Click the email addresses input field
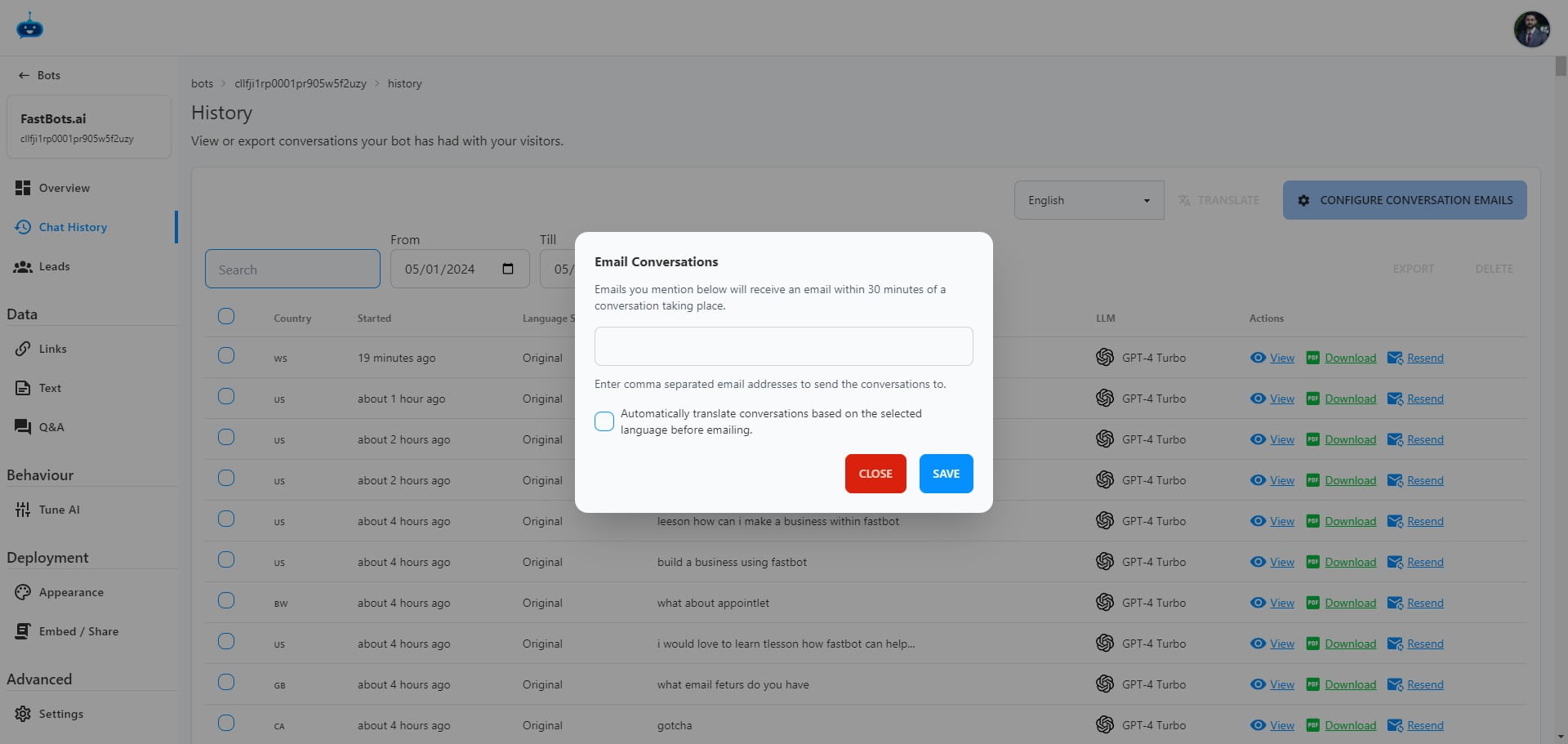 (x=783, y=346)
